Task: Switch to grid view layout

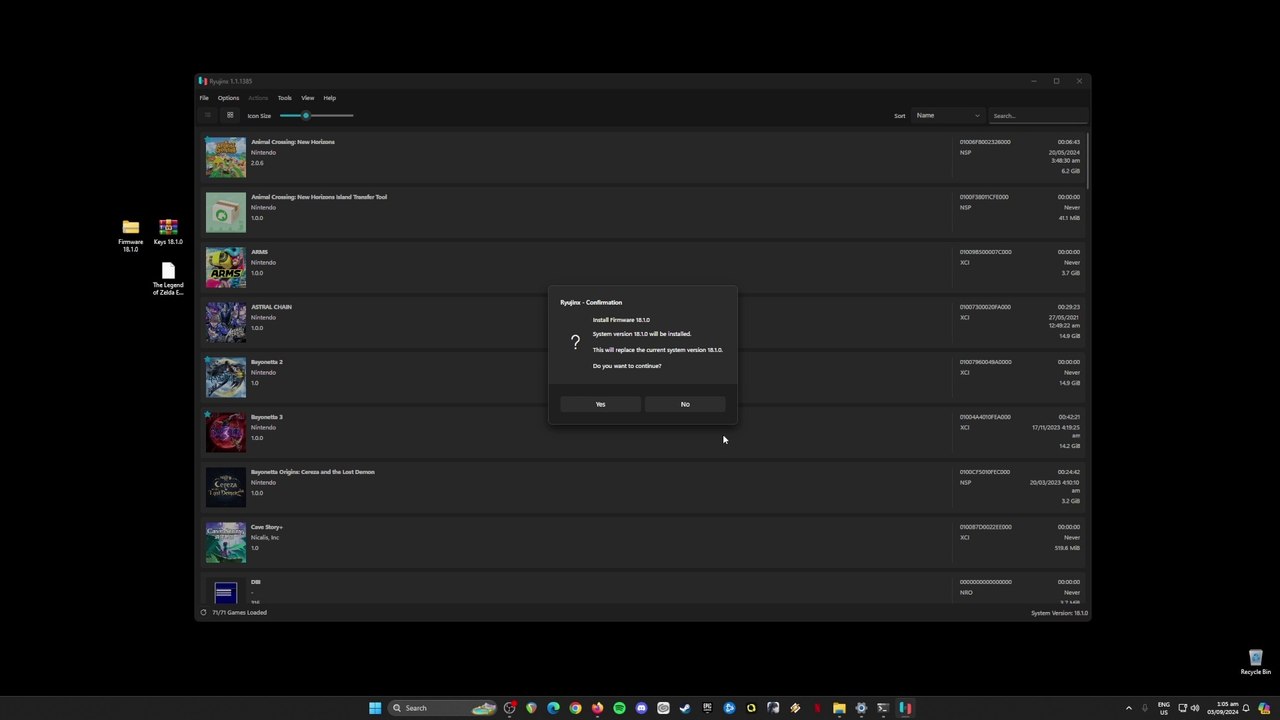Action: coord(230,115)
